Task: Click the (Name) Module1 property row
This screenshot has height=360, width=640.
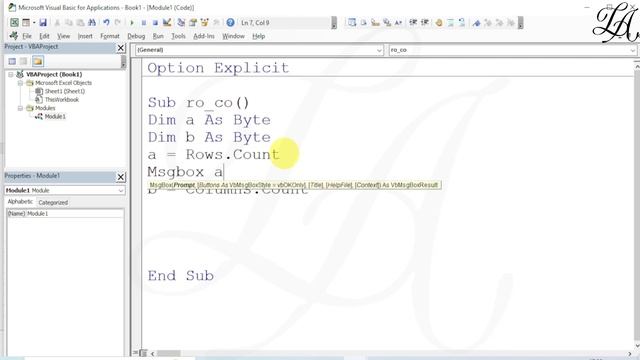Action: [65, 214]
